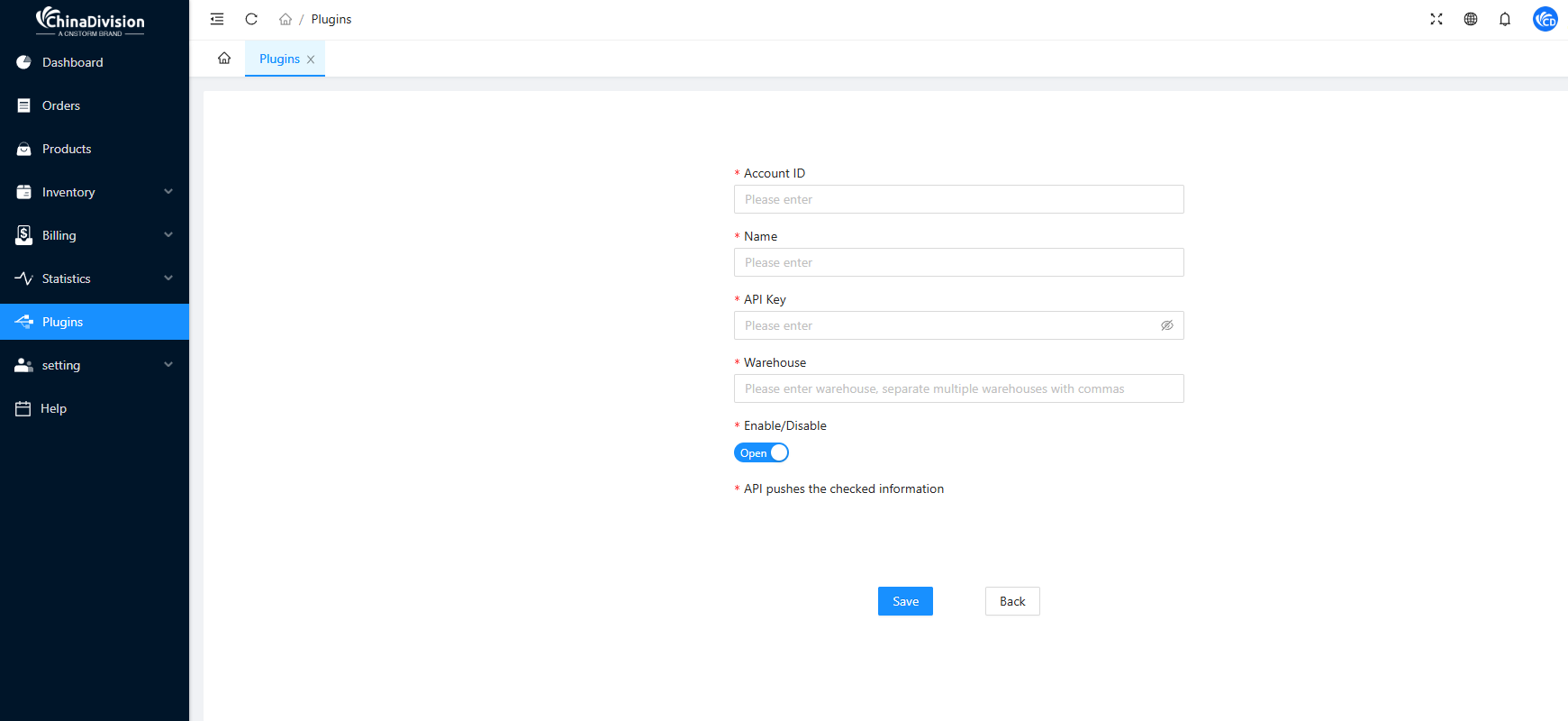This screenshot has width=1568, height=721.
Task: Go to Orders in sidebar
Action: [x=61, y=105]
